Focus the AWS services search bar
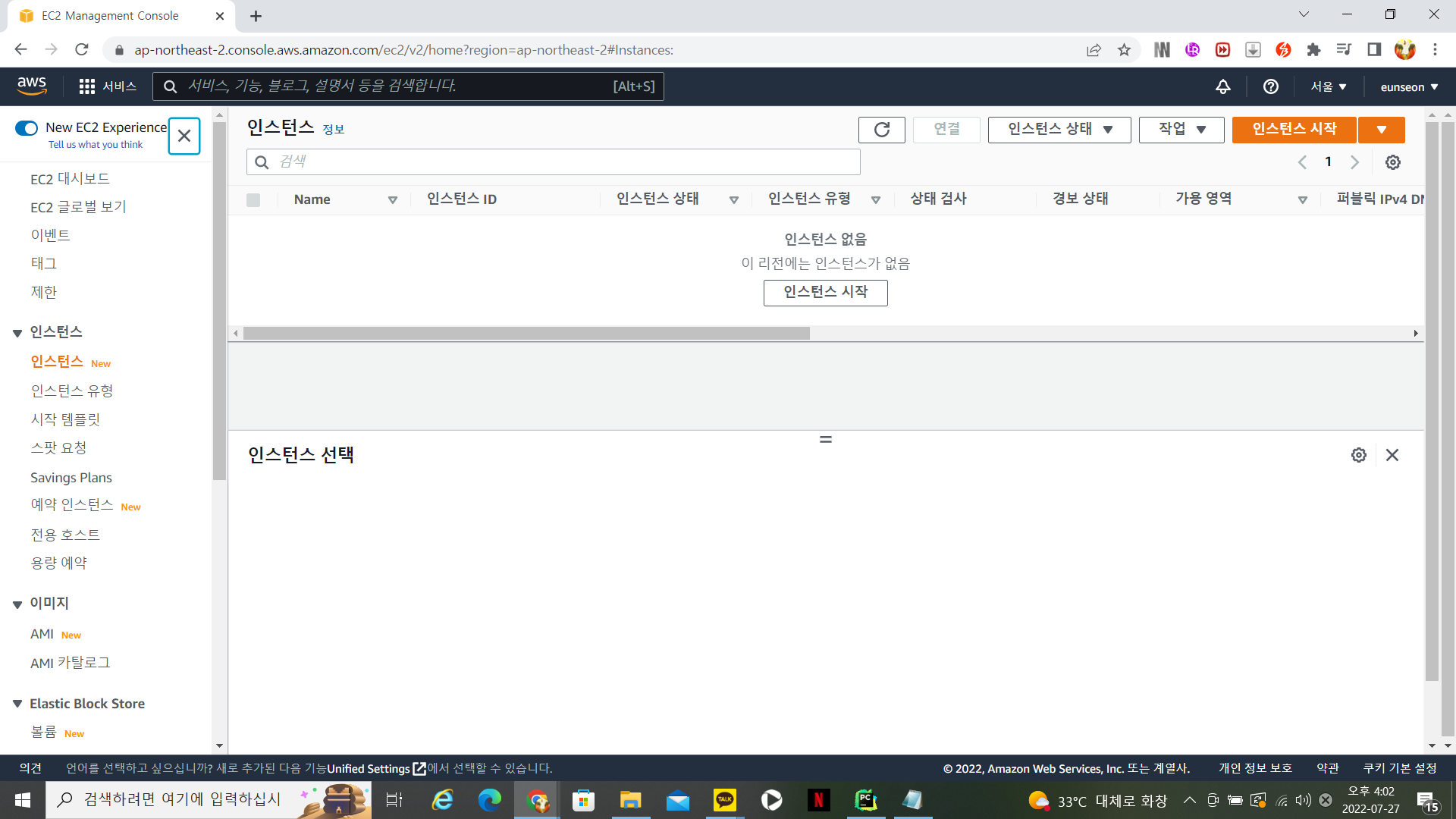 (408, 86)
